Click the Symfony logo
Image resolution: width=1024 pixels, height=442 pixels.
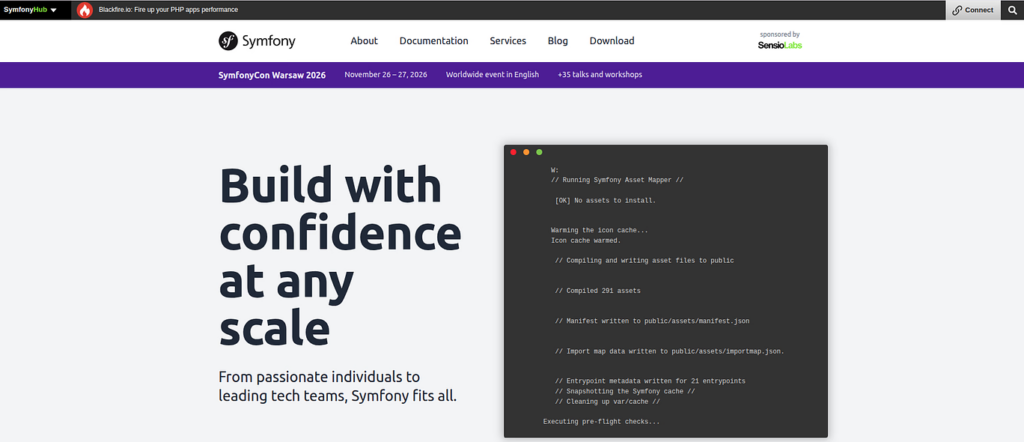coord(257,41)
